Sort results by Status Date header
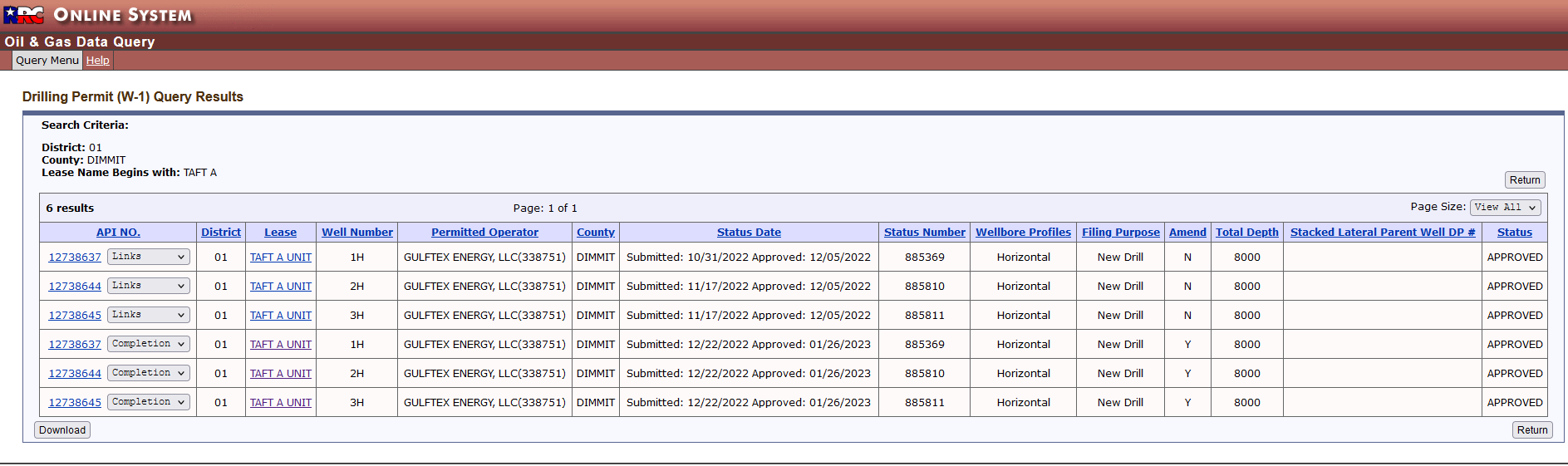The image size is (1568, 466). click(749, 233)
